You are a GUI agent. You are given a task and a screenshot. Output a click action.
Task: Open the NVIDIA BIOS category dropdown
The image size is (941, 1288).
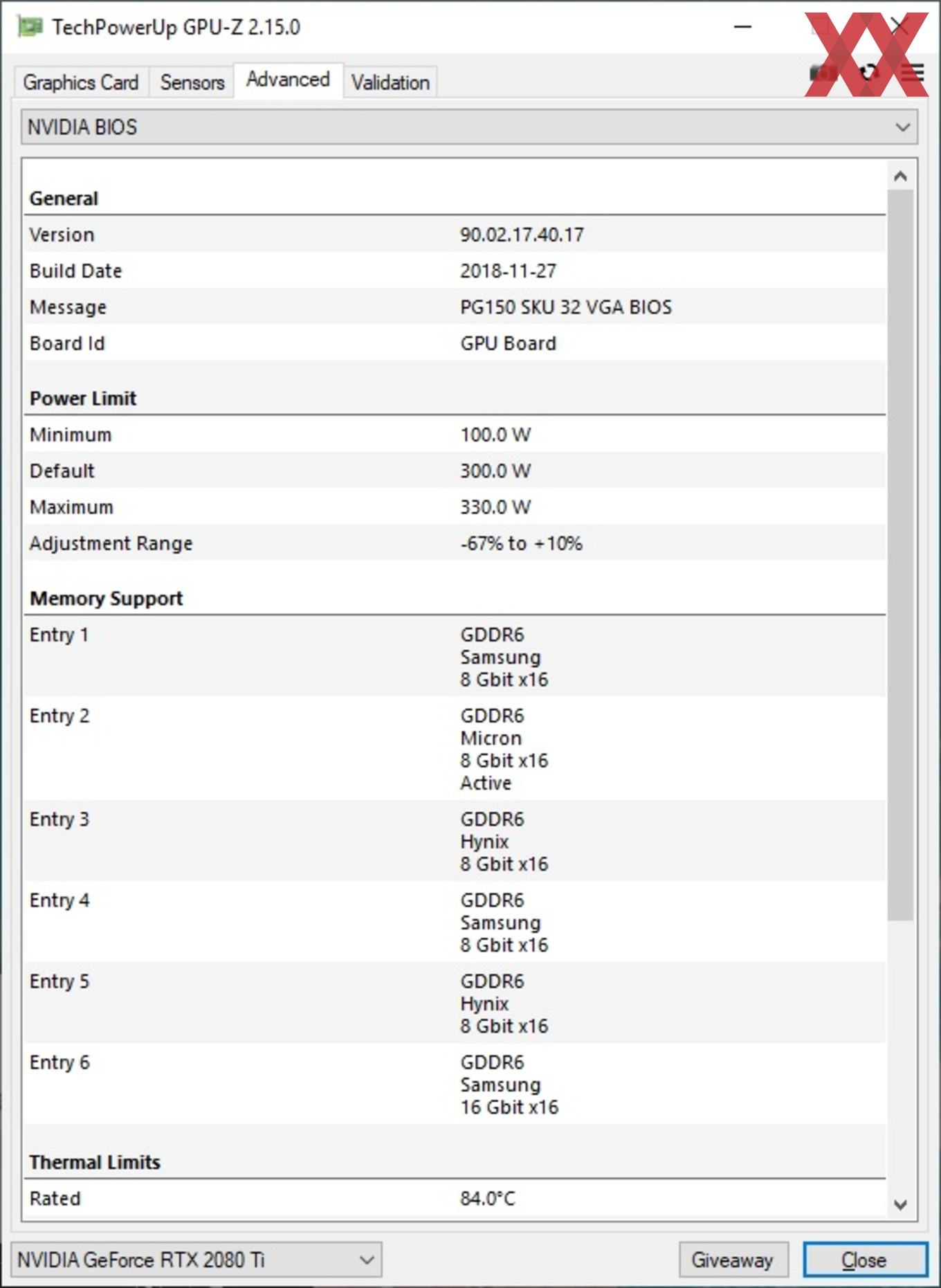point(469,127)
